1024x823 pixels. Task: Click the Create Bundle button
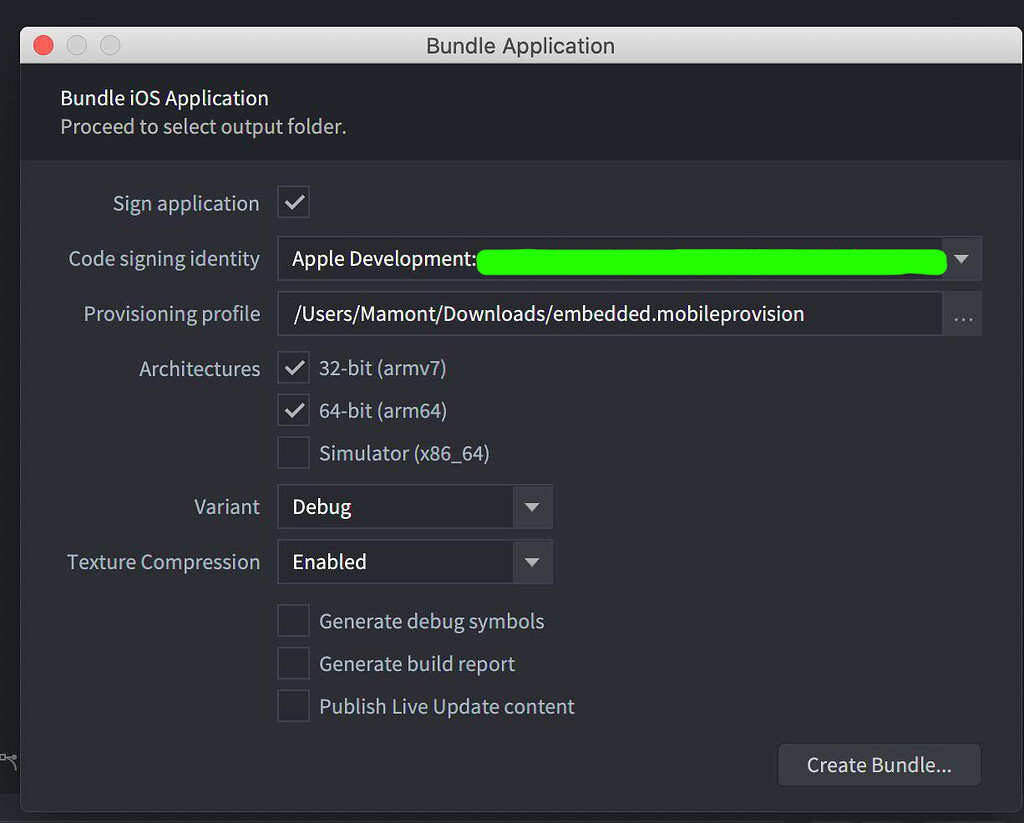[x=879, y=764]
